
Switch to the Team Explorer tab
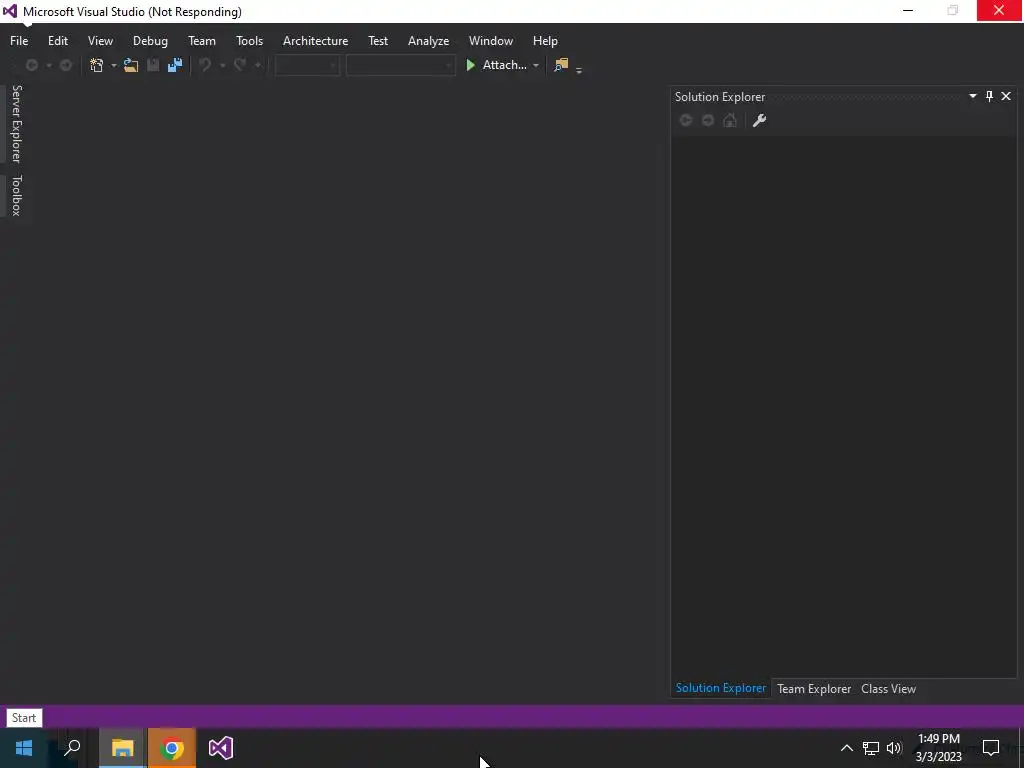pos(814,688)
